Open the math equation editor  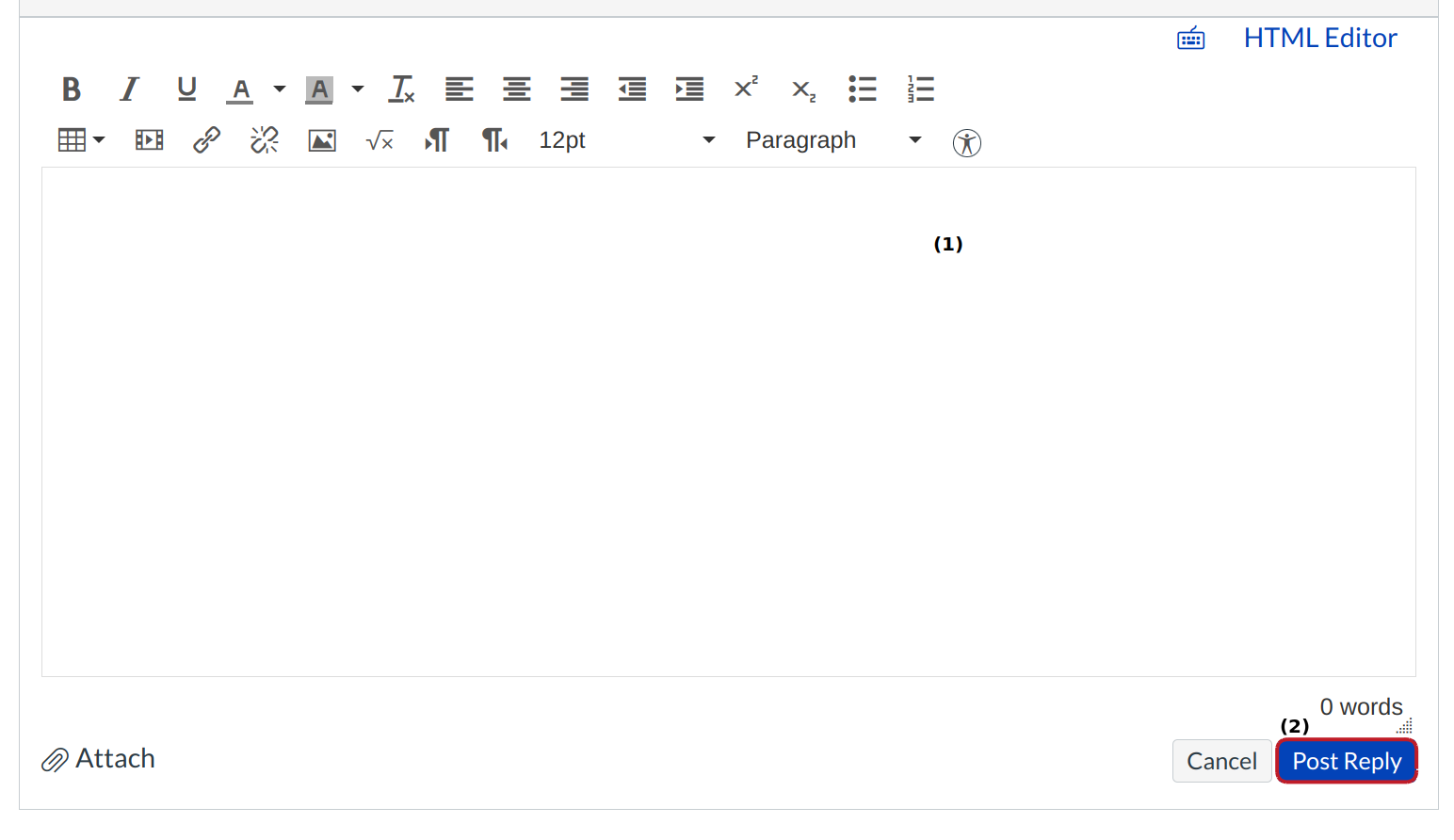[x=380, y=139]
